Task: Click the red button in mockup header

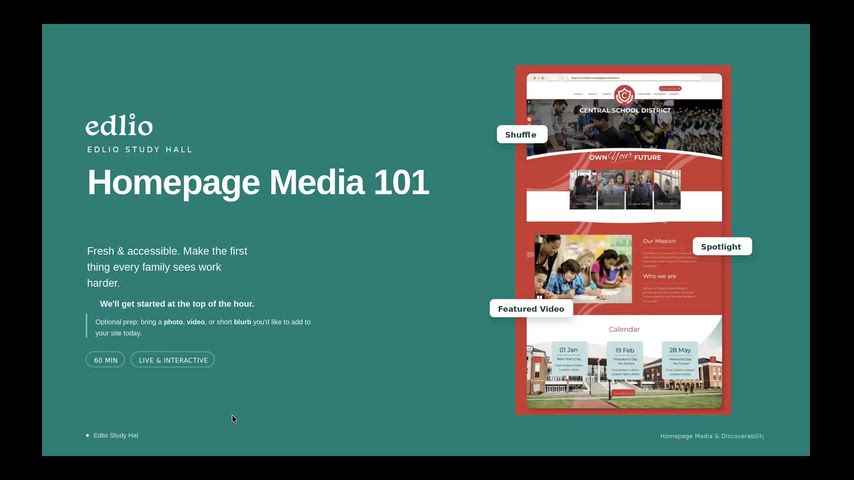Action: tap(670, 88)
